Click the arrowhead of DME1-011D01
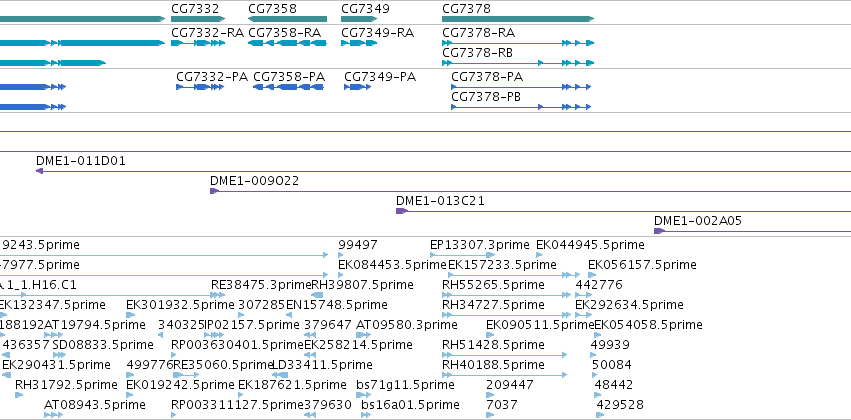The image size is (851, 420). [39, 171]
